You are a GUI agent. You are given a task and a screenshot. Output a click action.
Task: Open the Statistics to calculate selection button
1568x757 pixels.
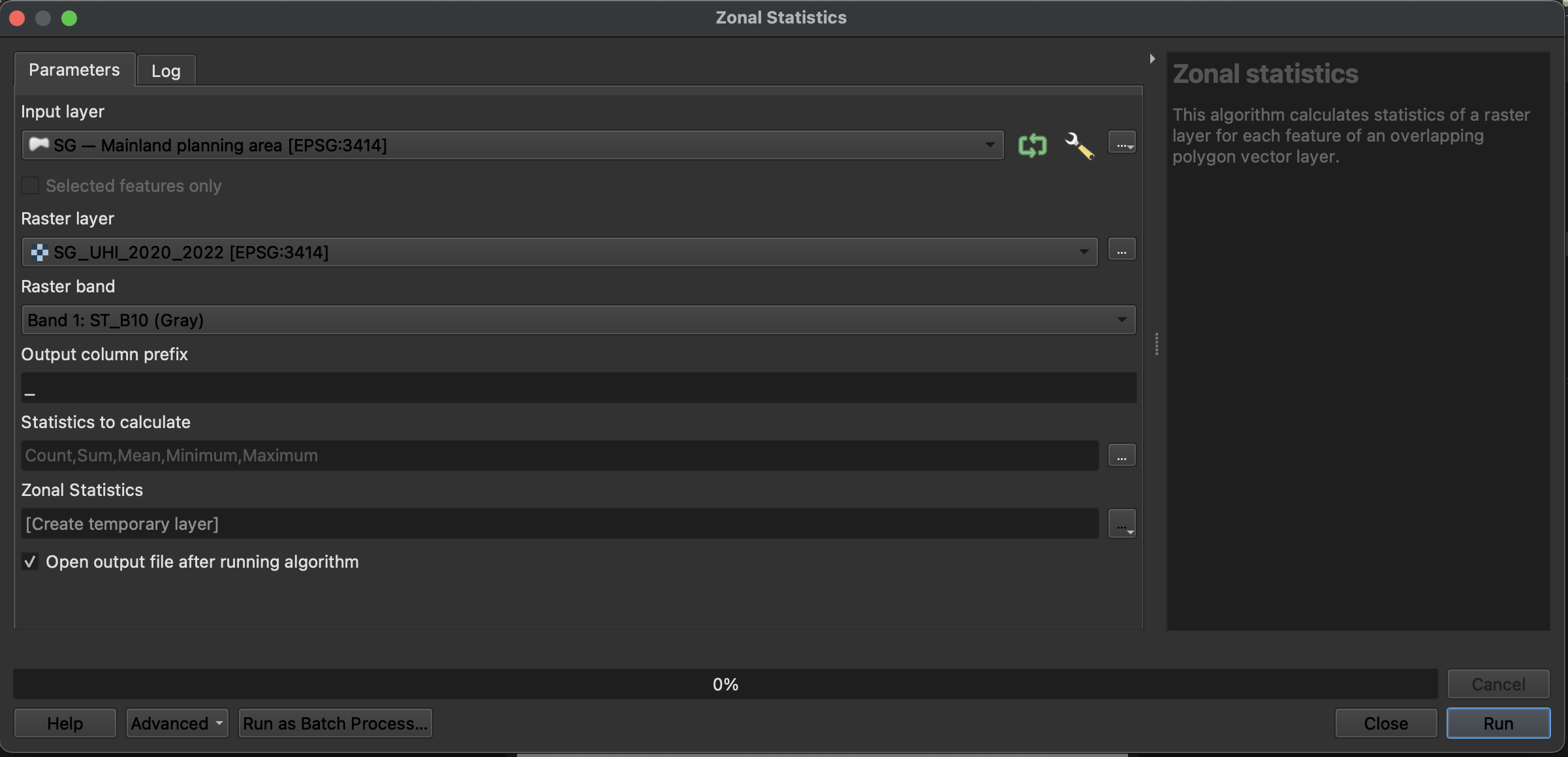(1121, 456)
